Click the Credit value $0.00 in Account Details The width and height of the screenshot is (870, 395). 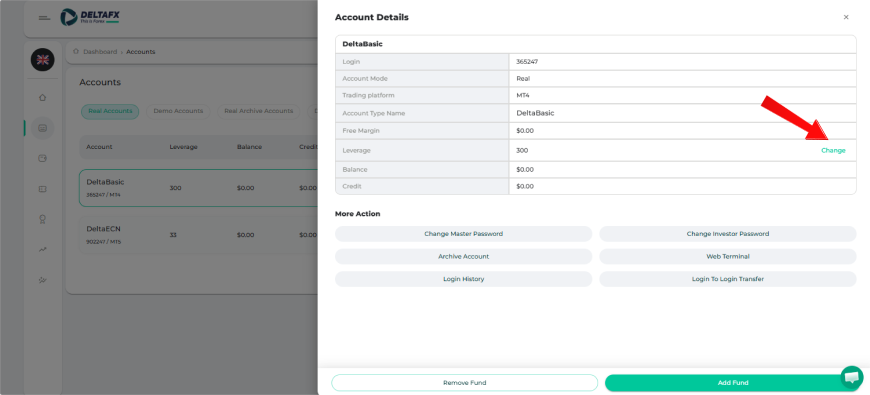tap(525, 186)
